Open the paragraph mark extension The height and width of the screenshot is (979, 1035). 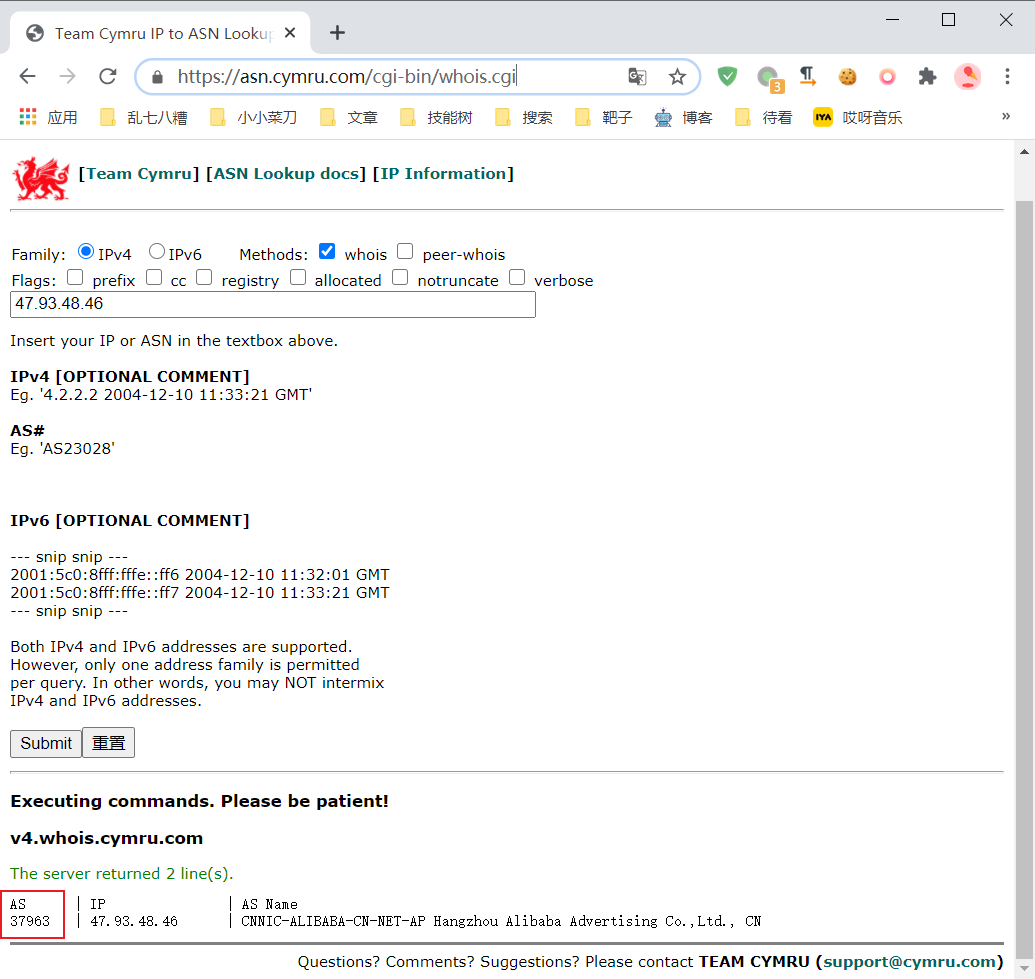click(x=808, y=77)
